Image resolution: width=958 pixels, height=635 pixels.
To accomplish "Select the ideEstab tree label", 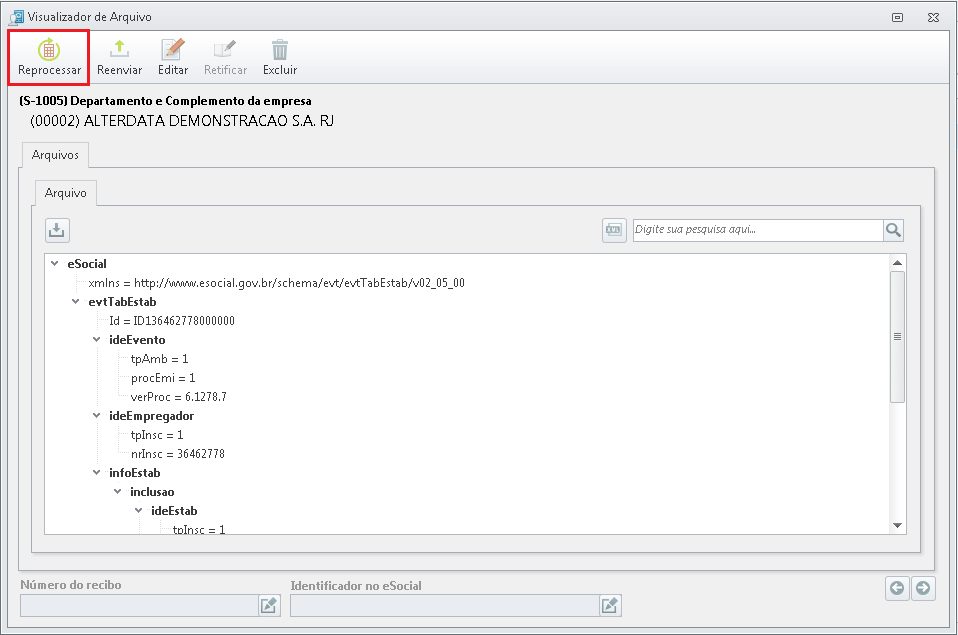I will (174, 510).
